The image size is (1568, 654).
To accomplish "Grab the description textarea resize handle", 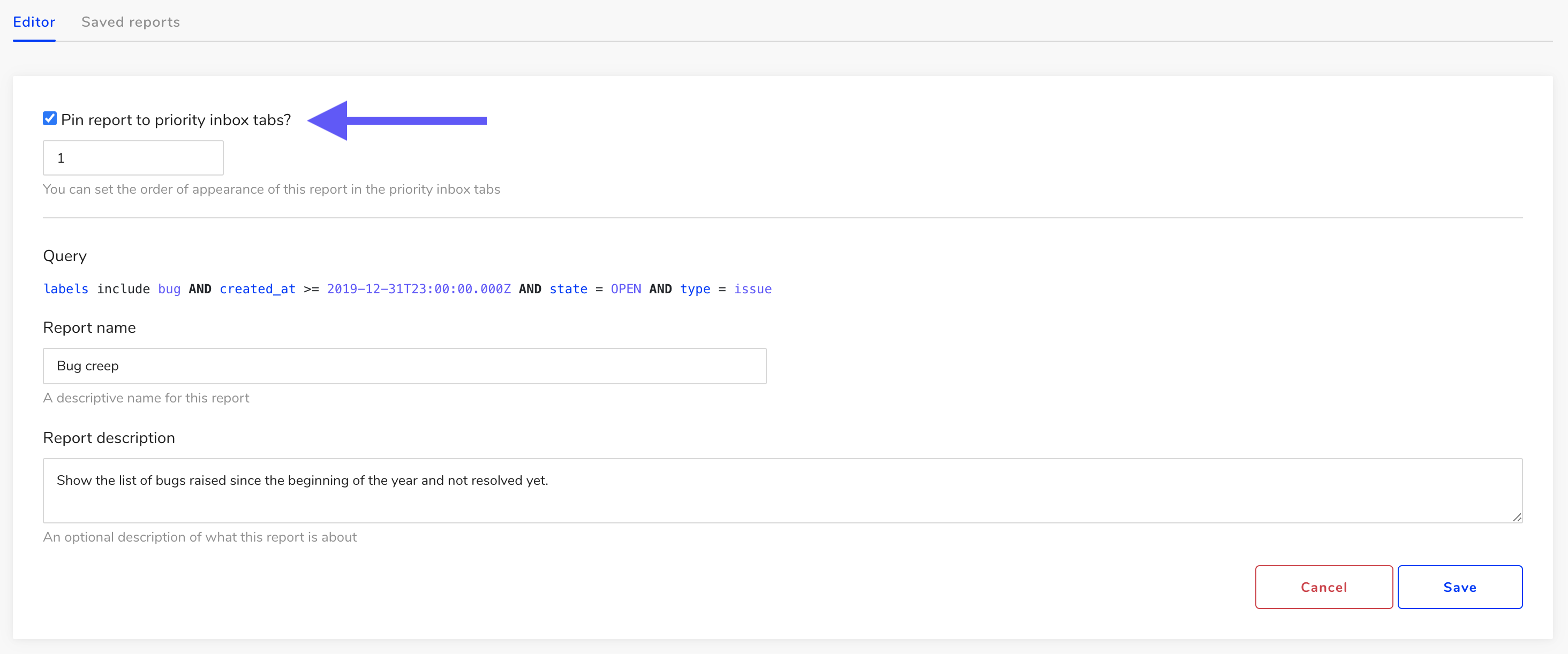I will click(1517, 517).
